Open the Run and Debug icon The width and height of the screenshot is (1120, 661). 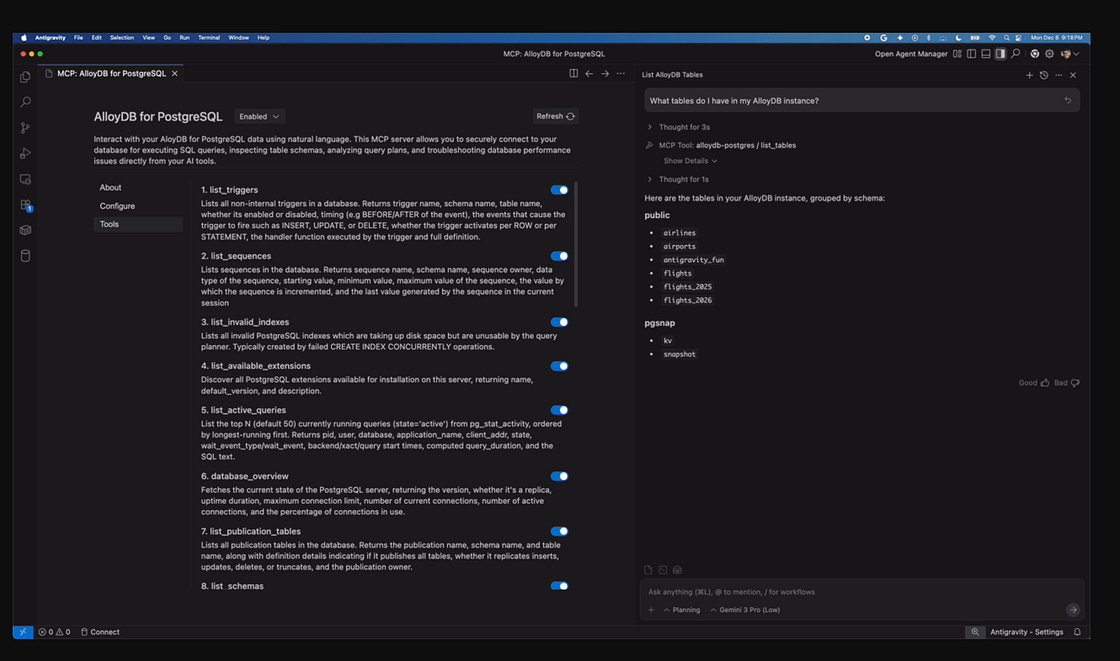point(25,154)
